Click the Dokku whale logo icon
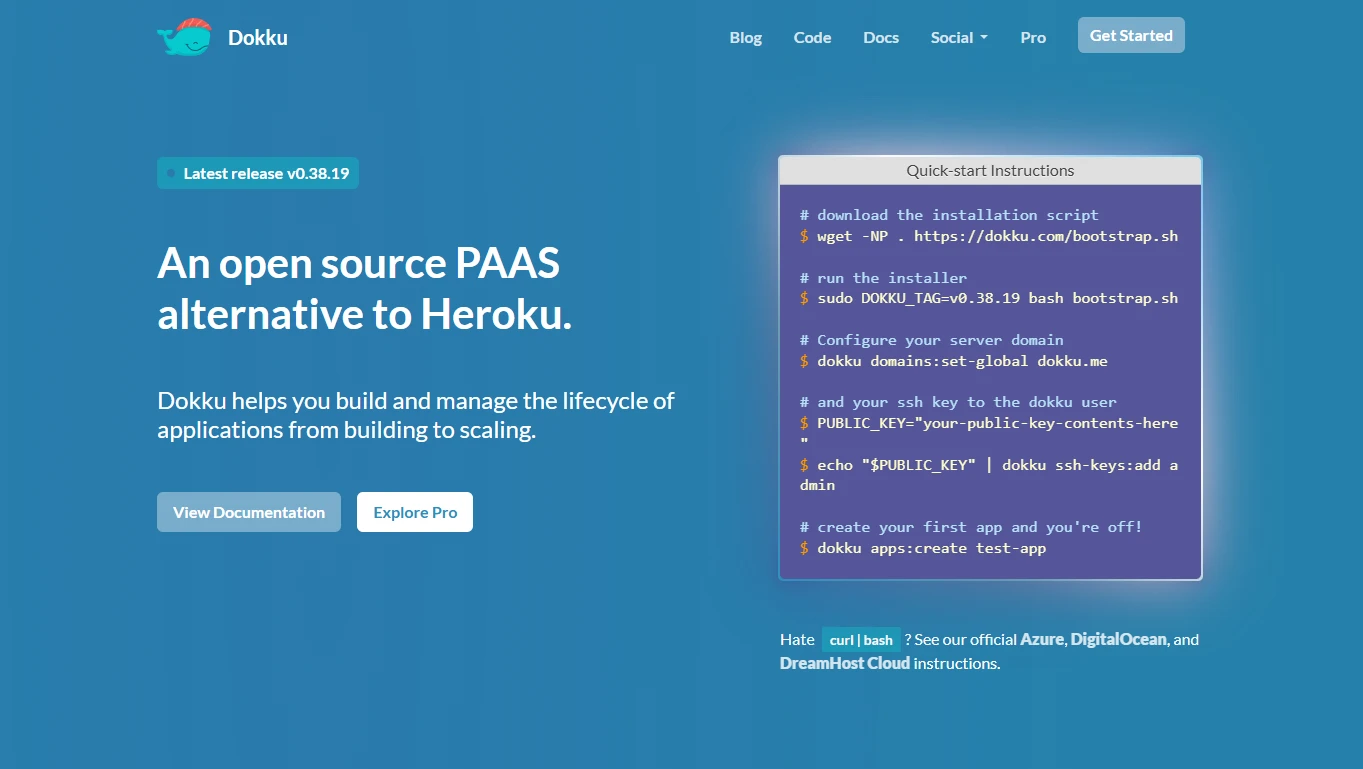Screen dimensions: 1363x769 click(x=185, y=37)
